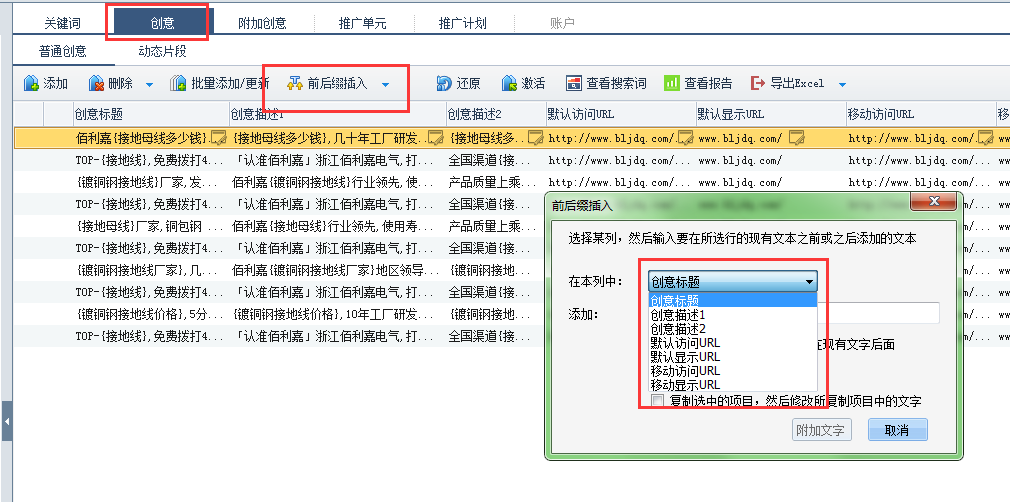The height and width of the screenshot is (502, 1010).
Task: Choose 默认访问URL in the column list
Action: tap(685, 343)
